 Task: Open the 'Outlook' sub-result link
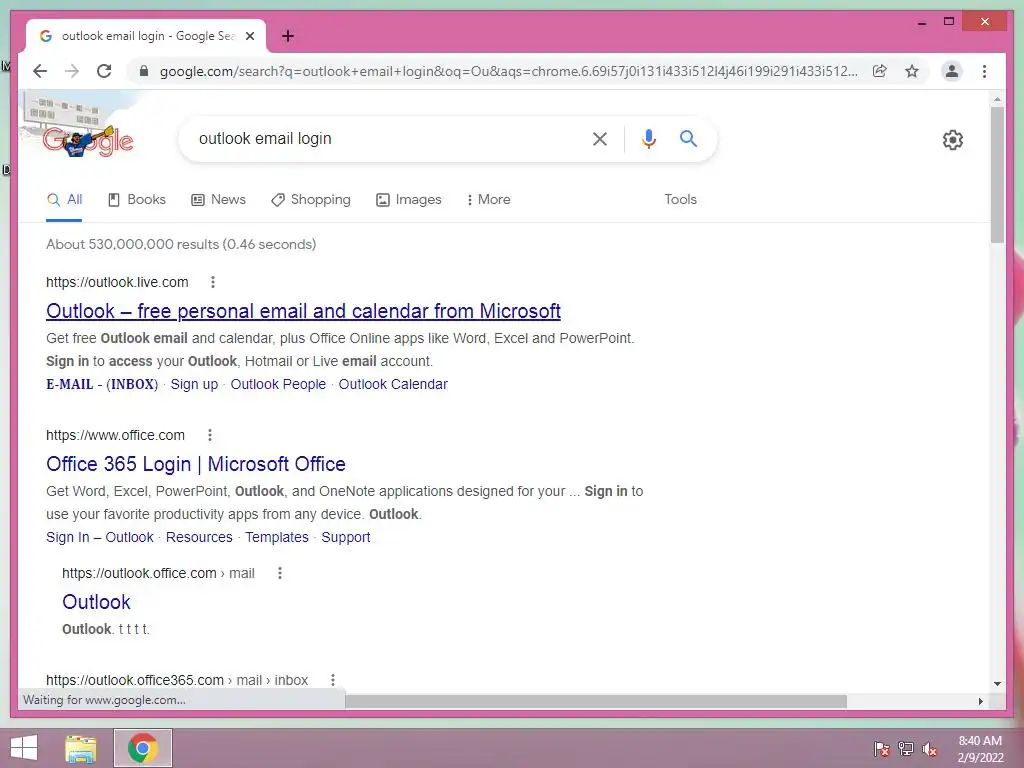[x=96, y=601]
